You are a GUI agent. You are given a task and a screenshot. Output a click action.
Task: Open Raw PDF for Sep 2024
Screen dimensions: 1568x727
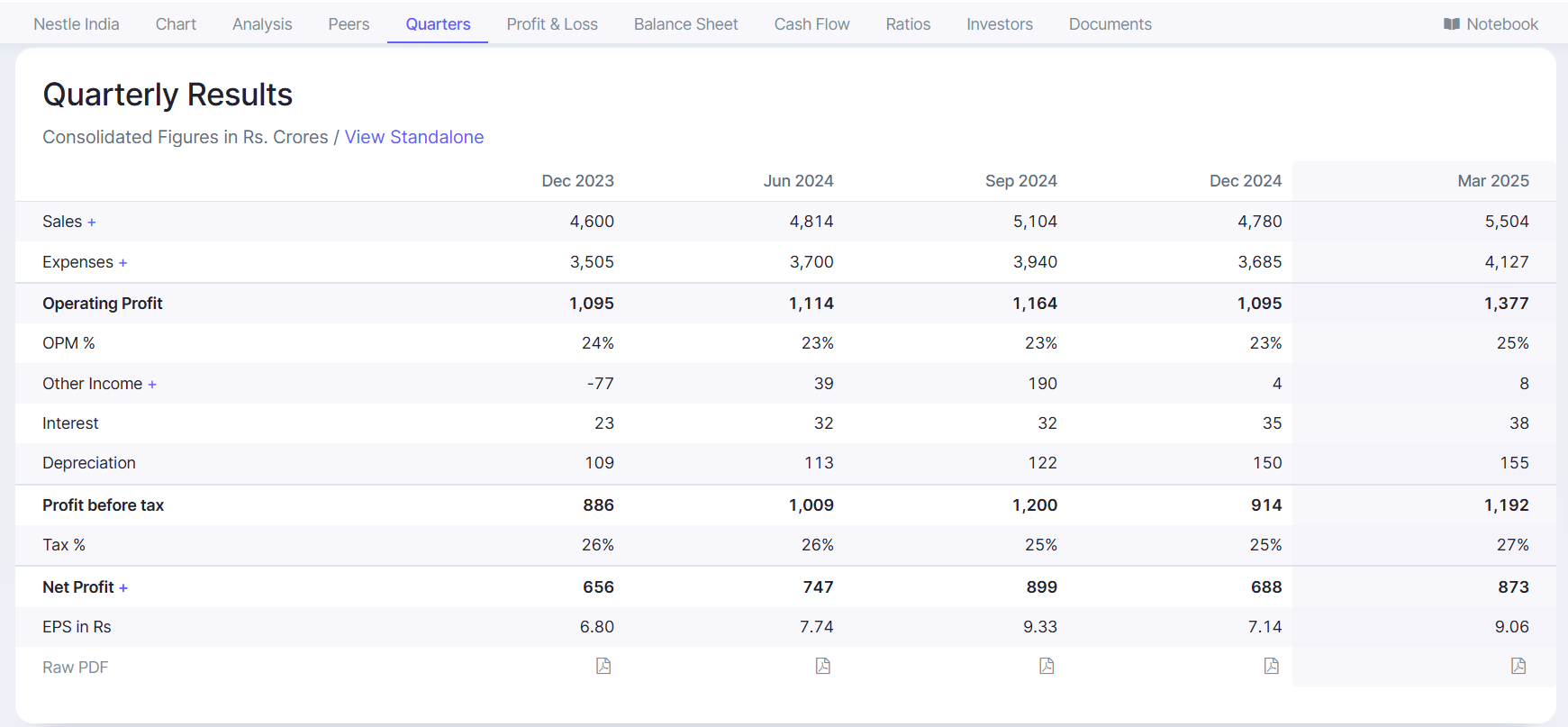[1046, 666]
